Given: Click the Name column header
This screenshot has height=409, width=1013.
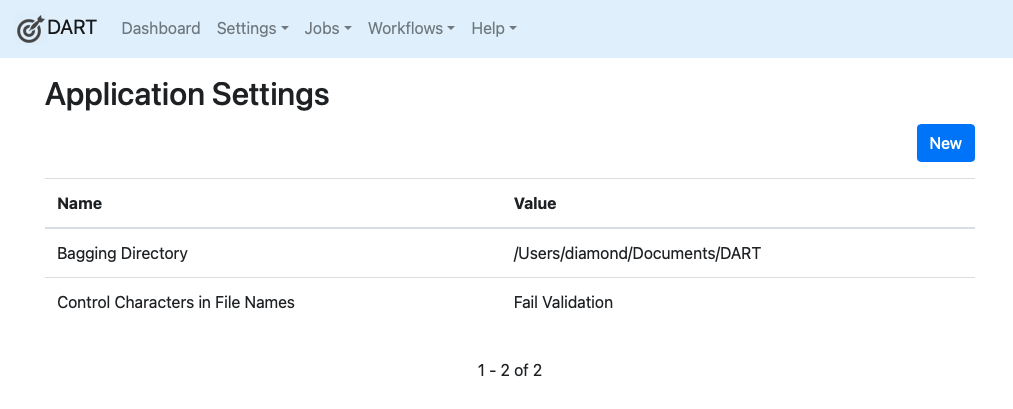Looking at the screenshot, I should pyautogui.click(x=80, y=203).
